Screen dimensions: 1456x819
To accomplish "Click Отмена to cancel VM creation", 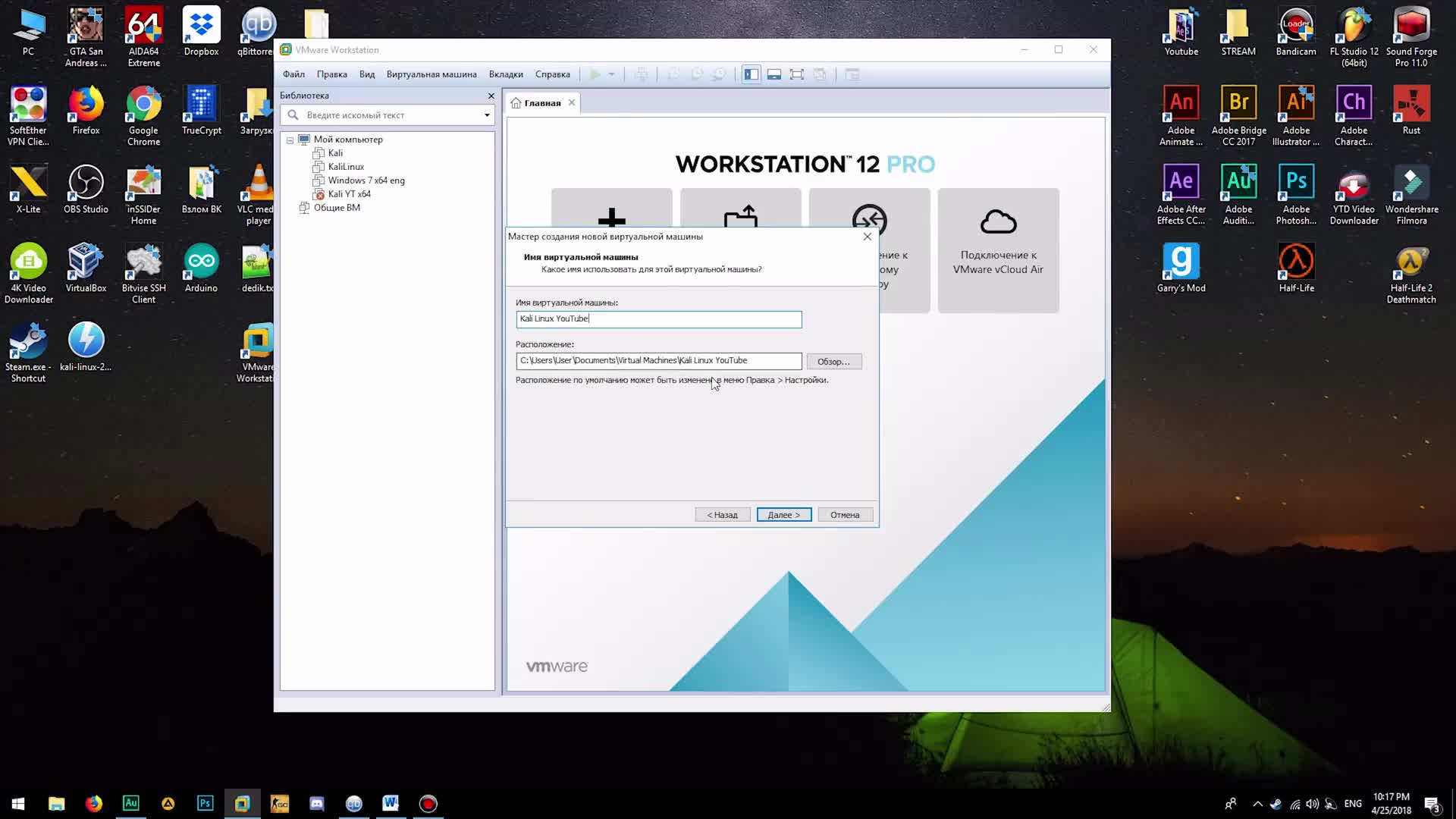I will 845,514.
